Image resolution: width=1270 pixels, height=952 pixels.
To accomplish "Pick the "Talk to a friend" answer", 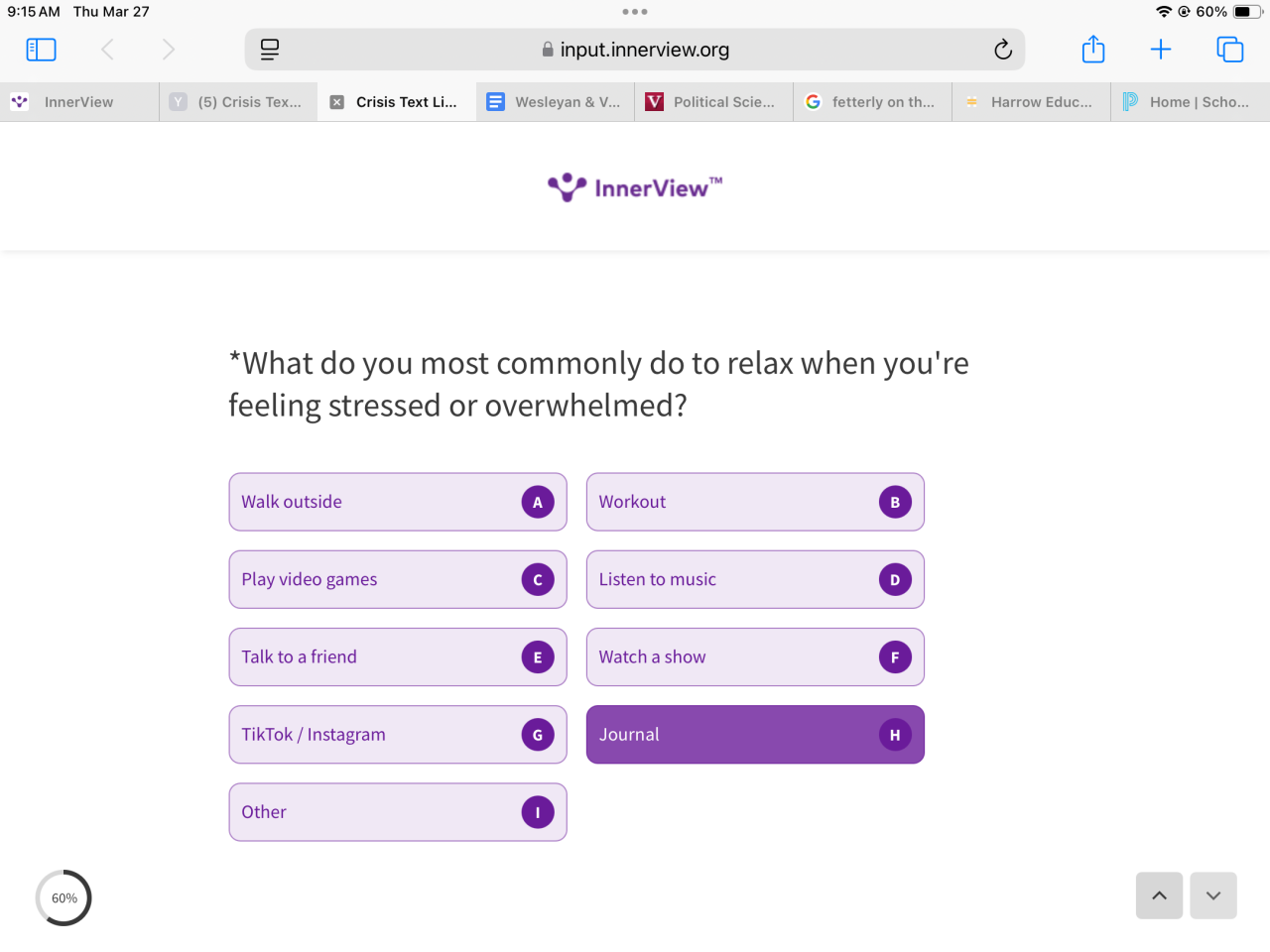I will [397, 656].
